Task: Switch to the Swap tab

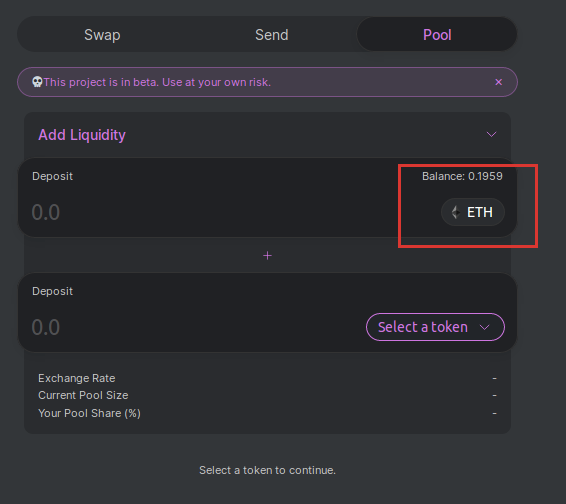Action: point(102,35)
